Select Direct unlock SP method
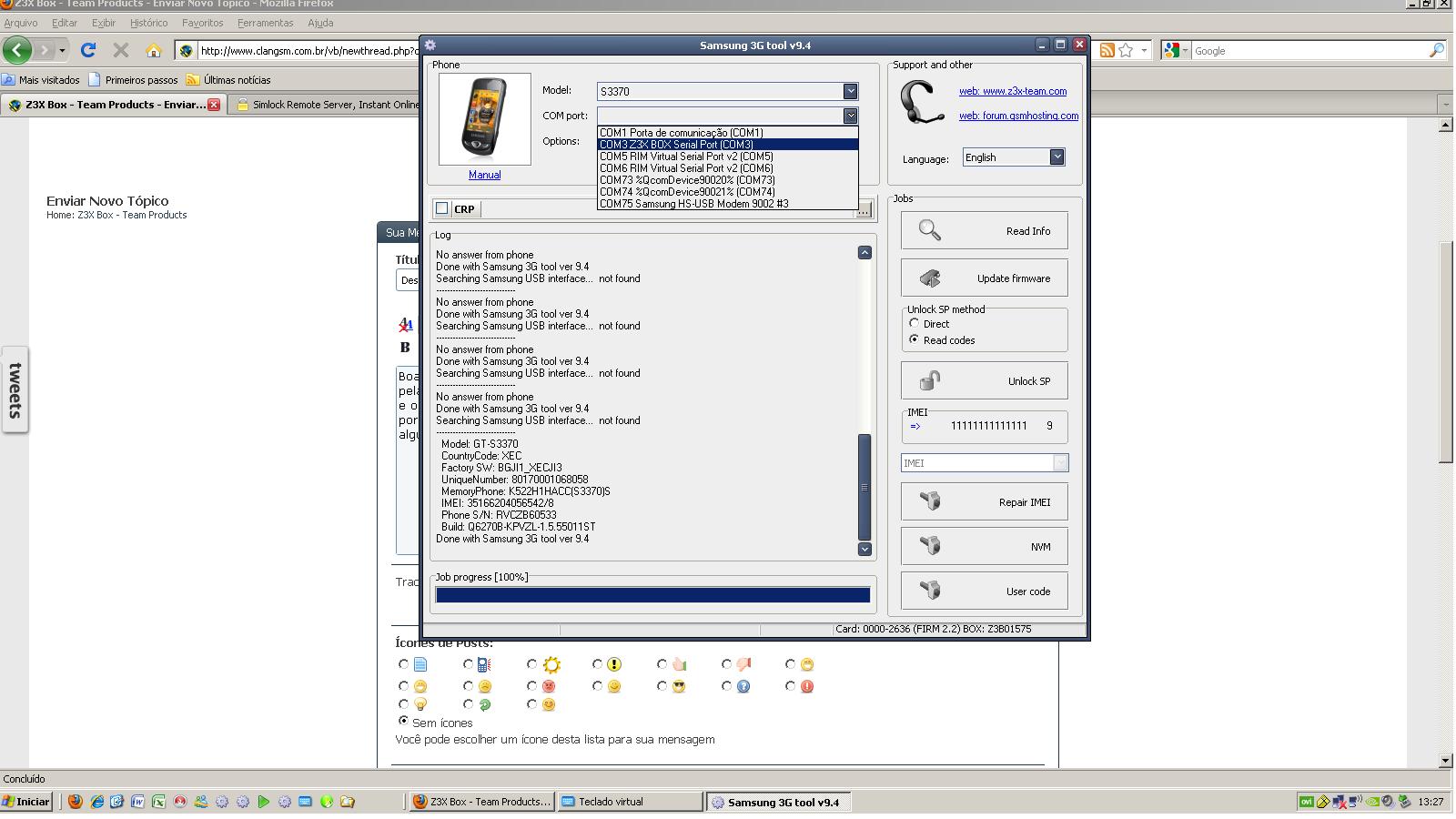This screenshot has height=819, width=1456. [x=914, y=323]
